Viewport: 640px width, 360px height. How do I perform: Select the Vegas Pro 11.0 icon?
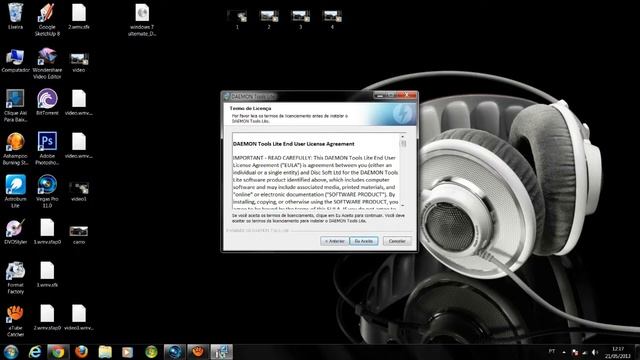(x=47, y=192)
